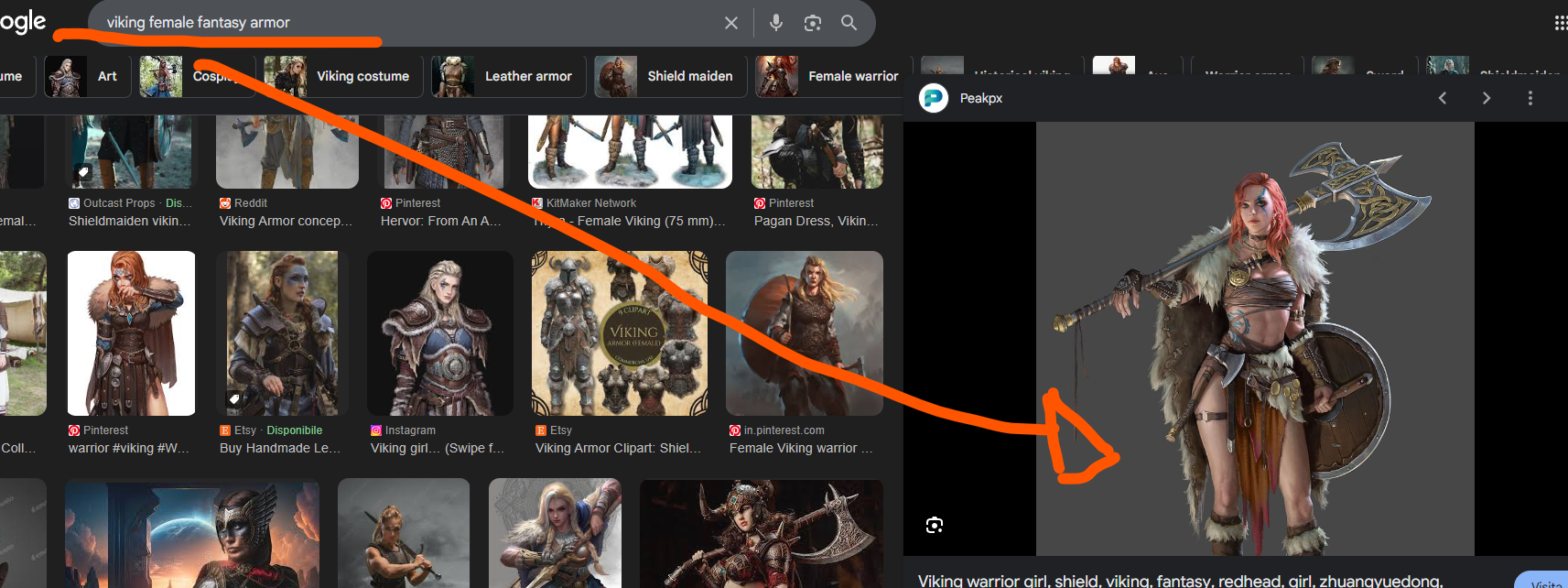Open the warrior #viking #W... result title

tap(129, 448)
